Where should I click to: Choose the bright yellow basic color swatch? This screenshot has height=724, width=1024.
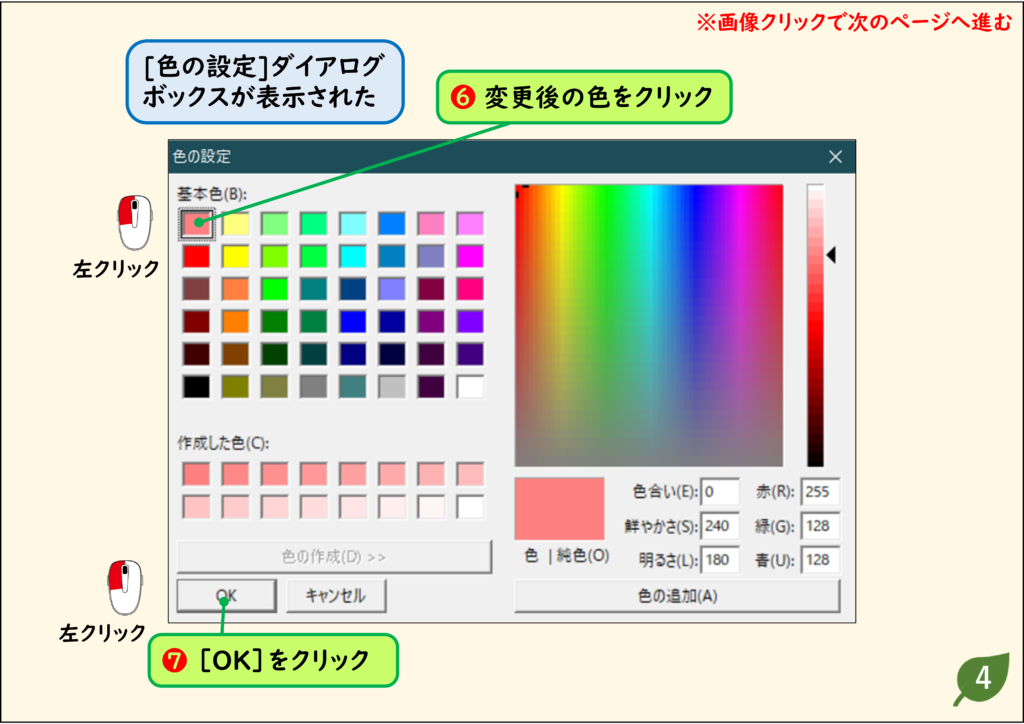236,256
